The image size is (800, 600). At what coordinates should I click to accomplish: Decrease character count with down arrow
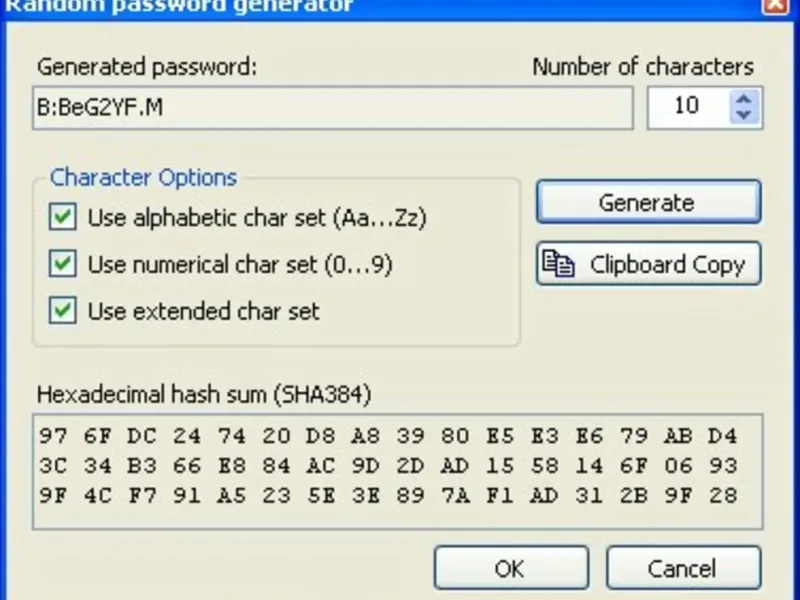click(743, 115)
